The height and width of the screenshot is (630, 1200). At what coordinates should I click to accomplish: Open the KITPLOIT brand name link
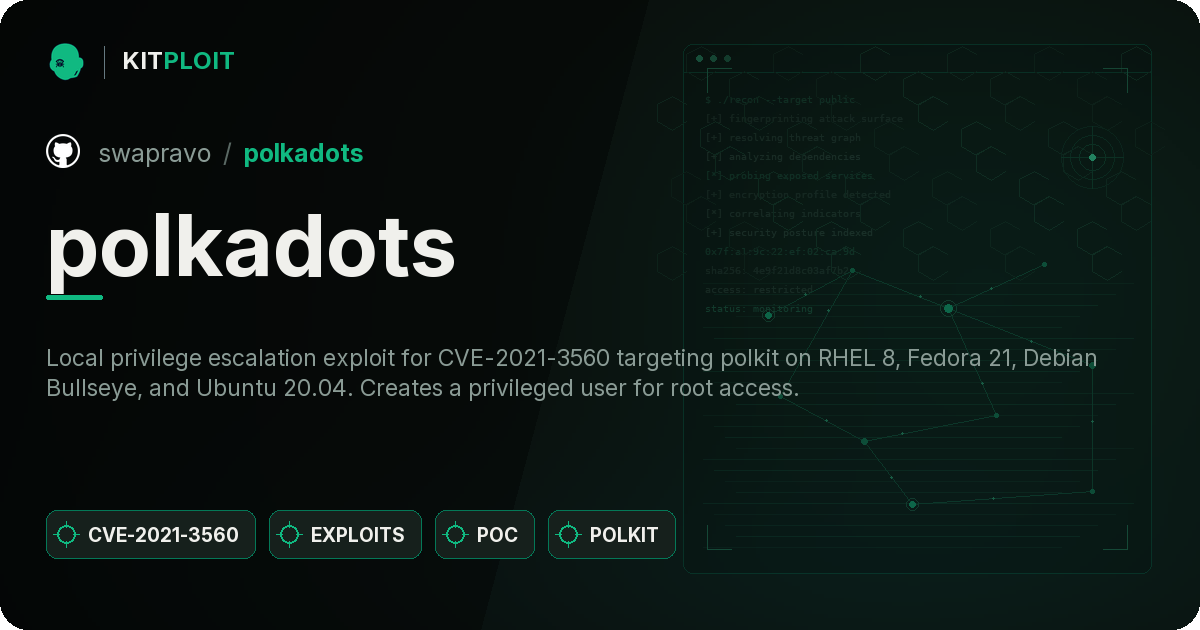click(x=178, y=61)
